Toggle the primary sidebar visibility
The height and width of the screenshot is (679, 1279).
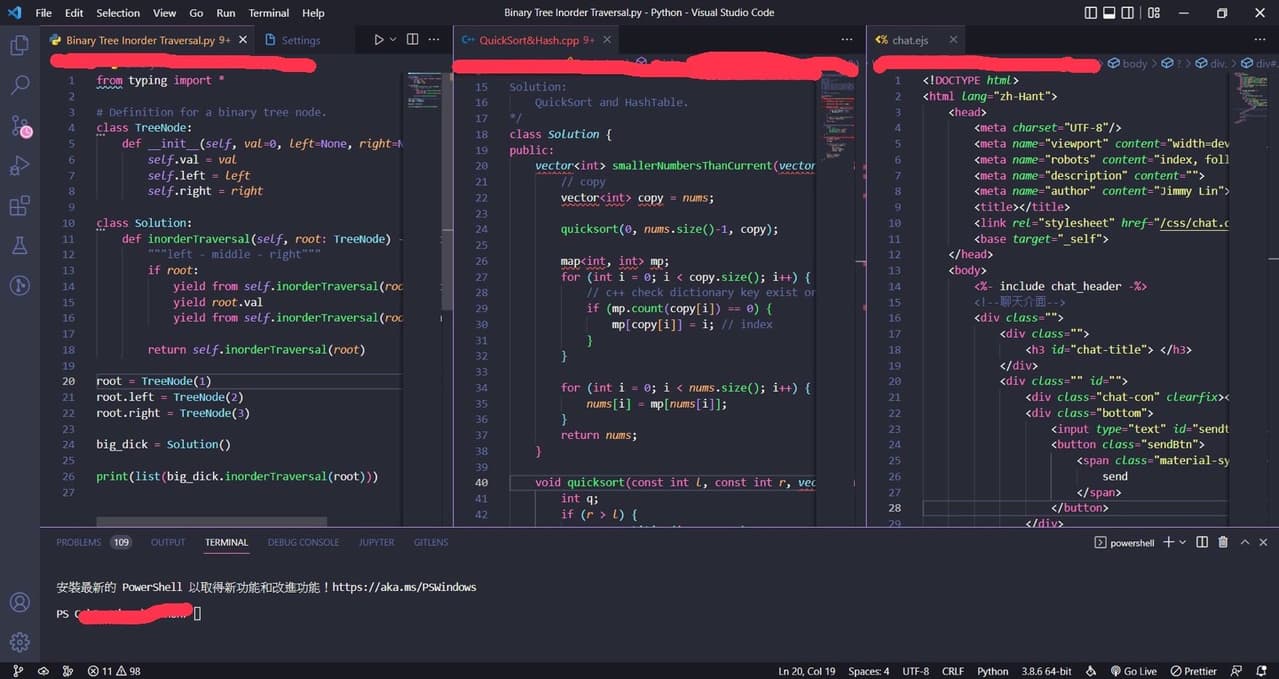click(x=1089, y=12)
